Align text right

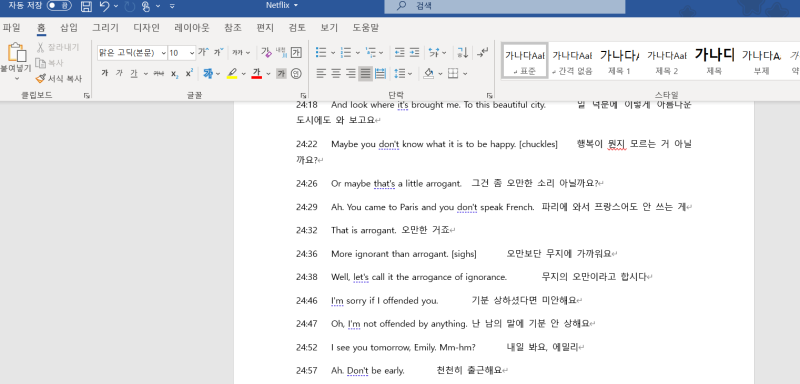point(351,74)
